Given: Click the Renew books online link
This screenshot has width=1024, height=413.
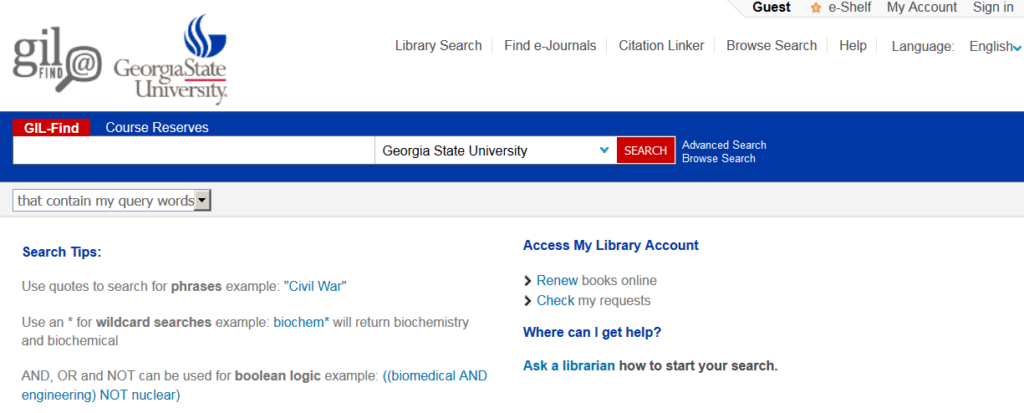Looking at the screenshot, I should [x=557, y=280].
